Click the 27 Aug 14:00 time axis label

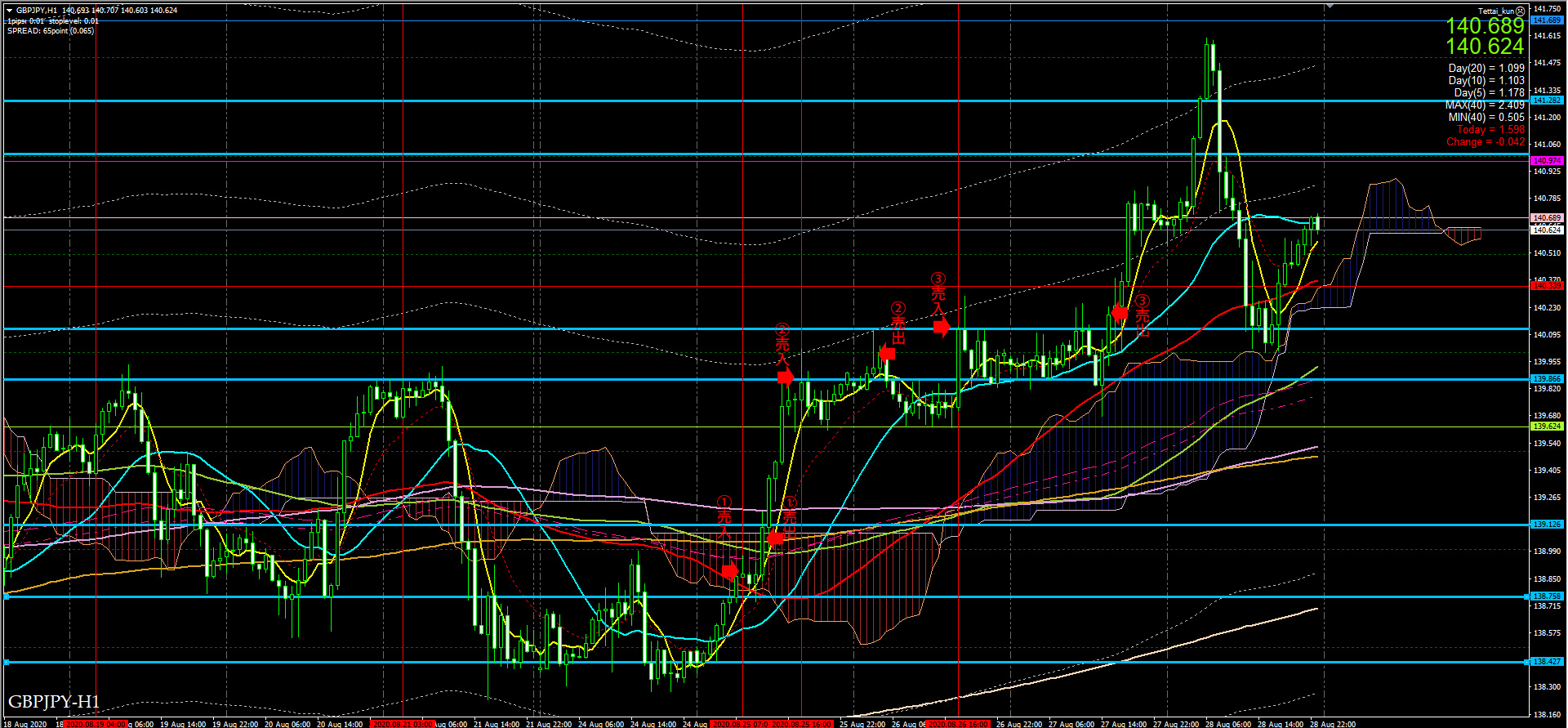click(x=1124, y=724)
